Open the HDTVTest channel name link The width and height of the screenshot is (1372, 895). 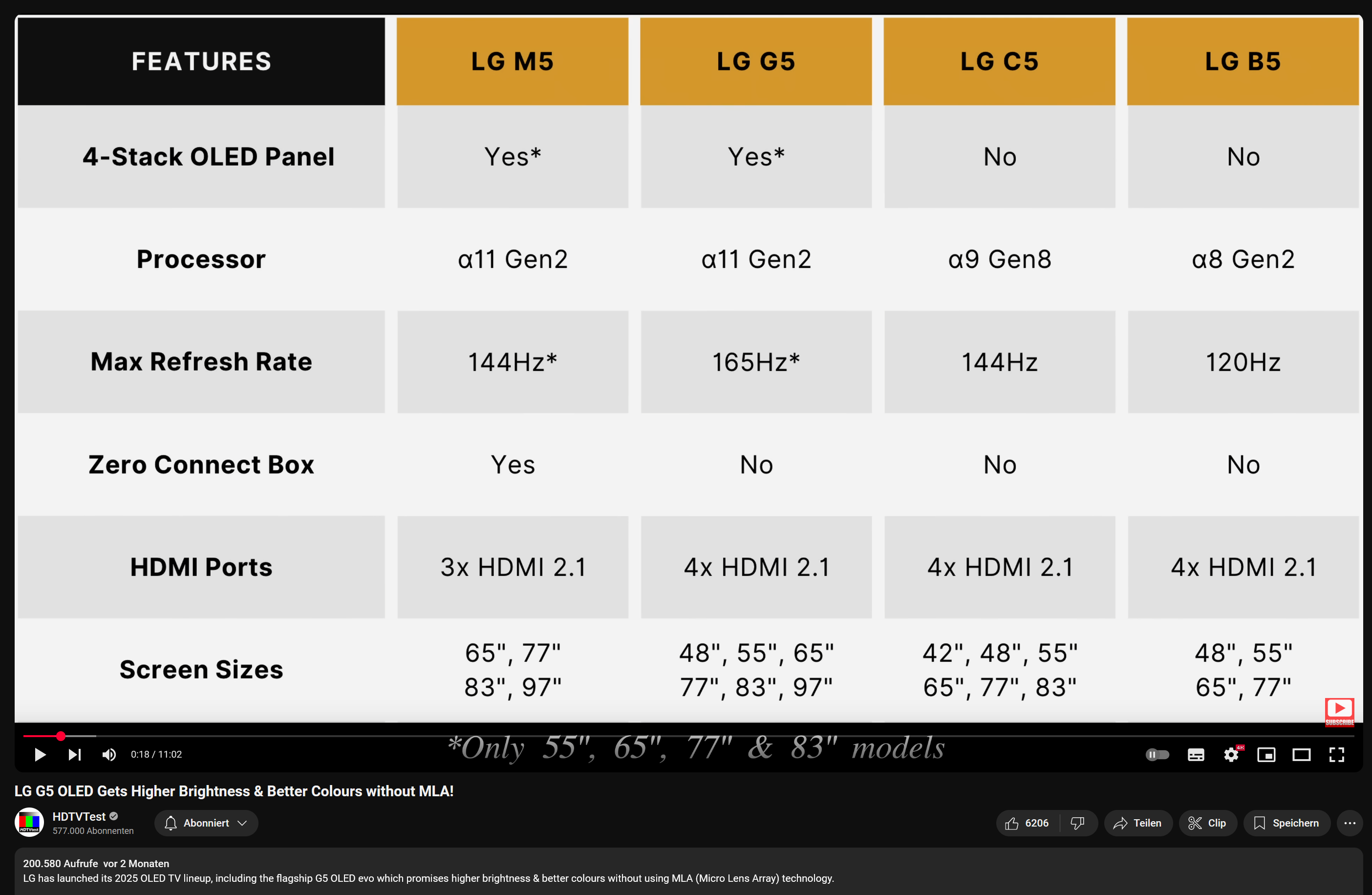tap(79, 816)
